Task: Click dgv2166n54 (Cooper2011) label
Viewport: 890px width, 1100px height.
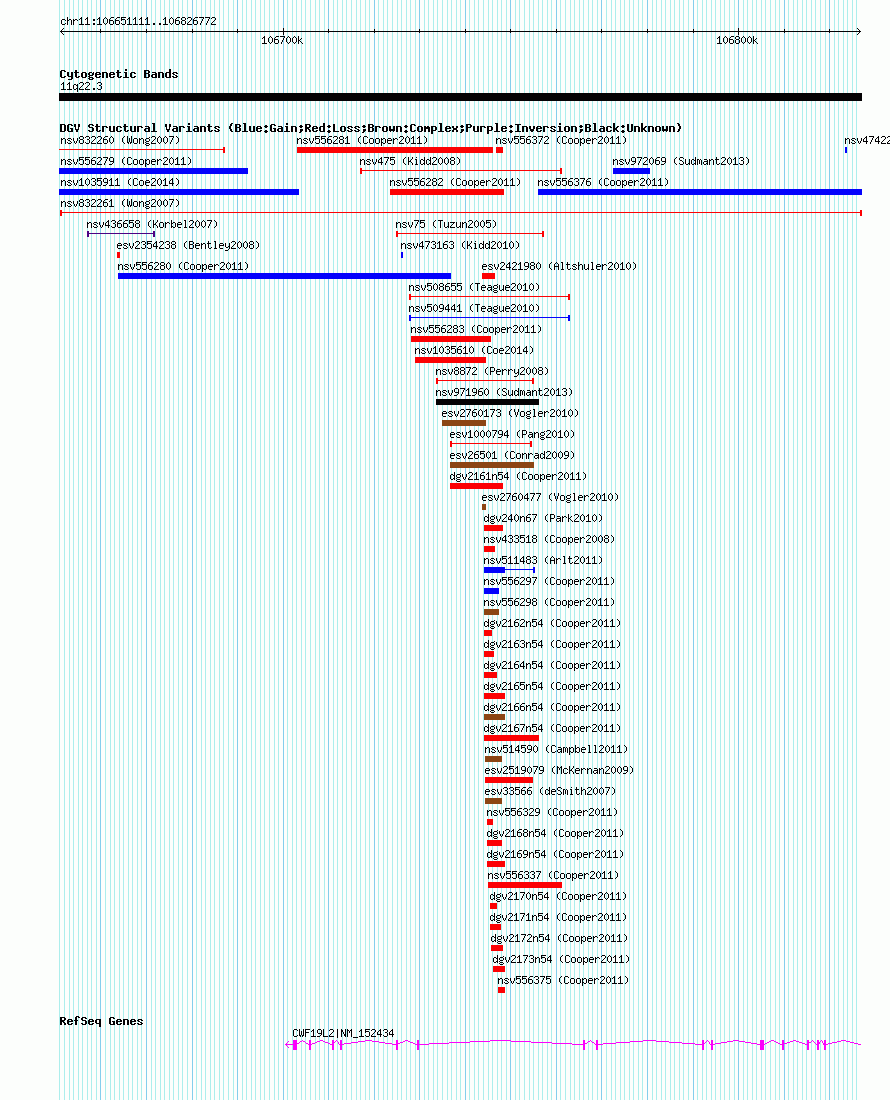Action: point(552,709)
